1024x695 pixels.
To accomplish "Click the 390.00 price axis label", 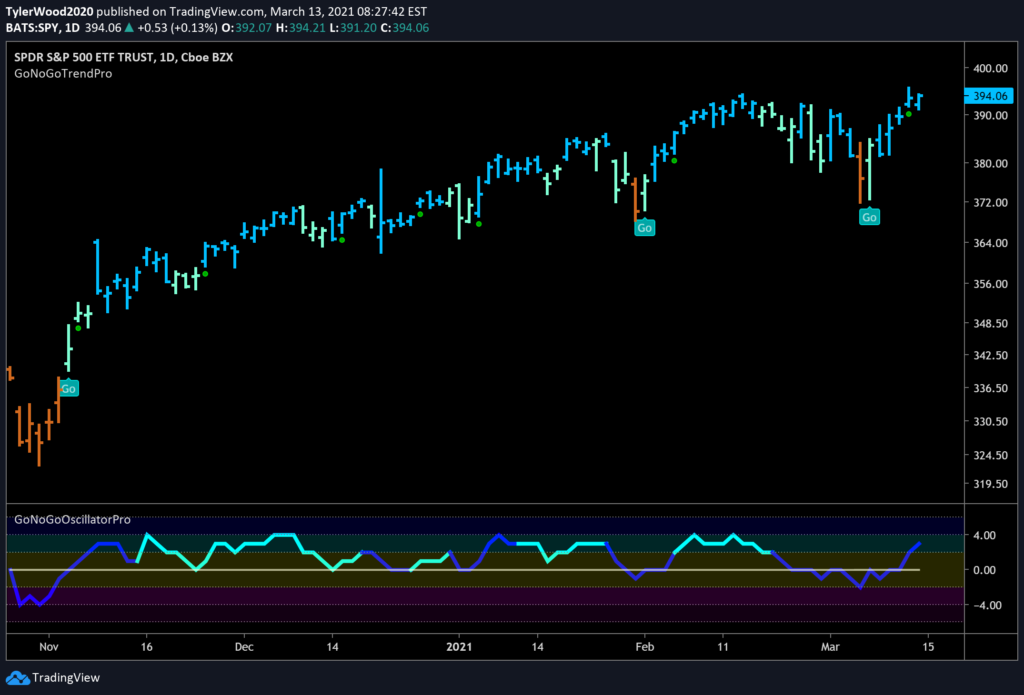I will click(989, 115).
